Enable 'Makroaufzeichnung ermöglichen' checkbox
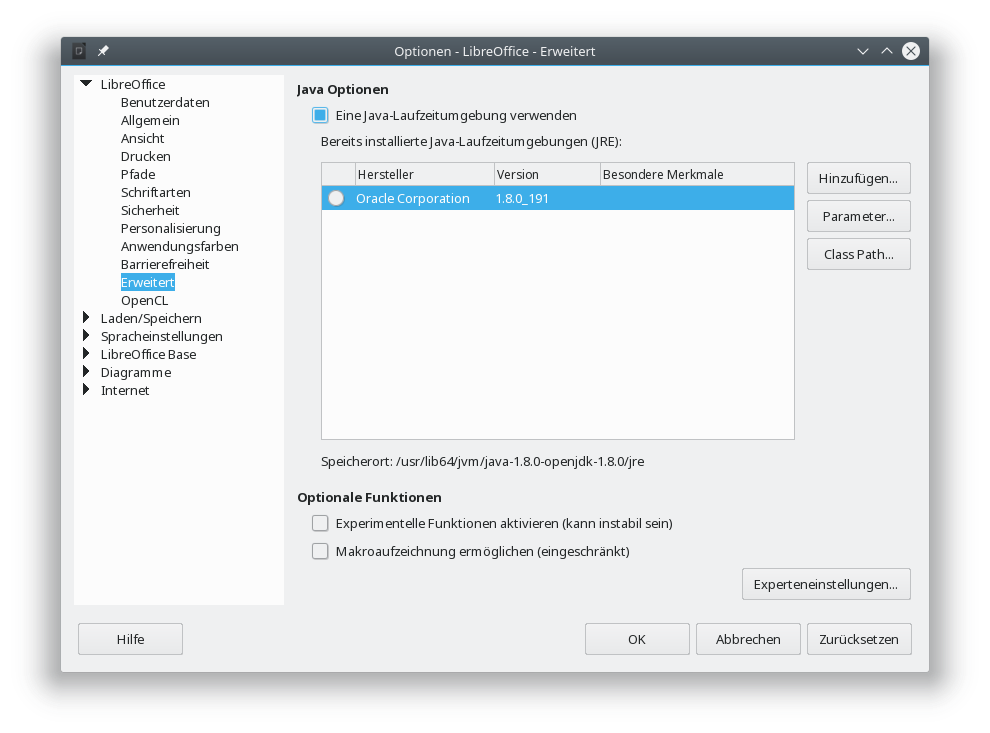990x733 pixels. tap(320, 551)
